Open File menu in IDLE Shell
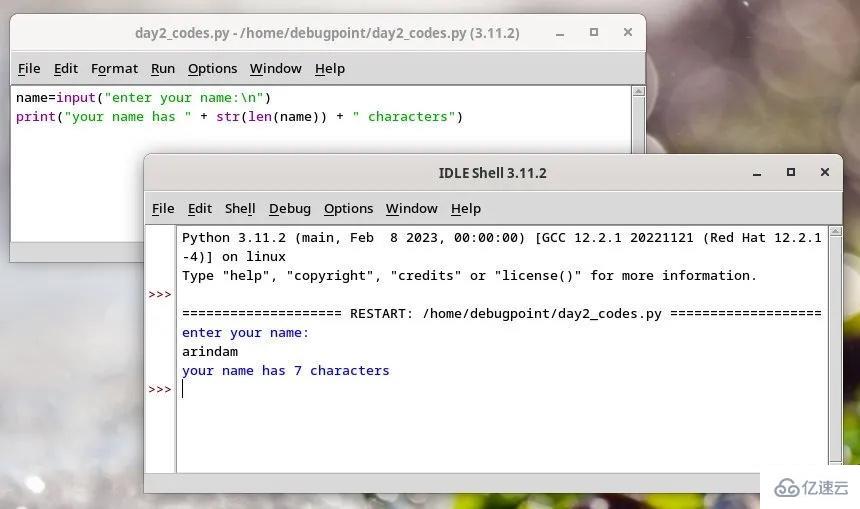This screenshot has width=860, height=509. 163,208
